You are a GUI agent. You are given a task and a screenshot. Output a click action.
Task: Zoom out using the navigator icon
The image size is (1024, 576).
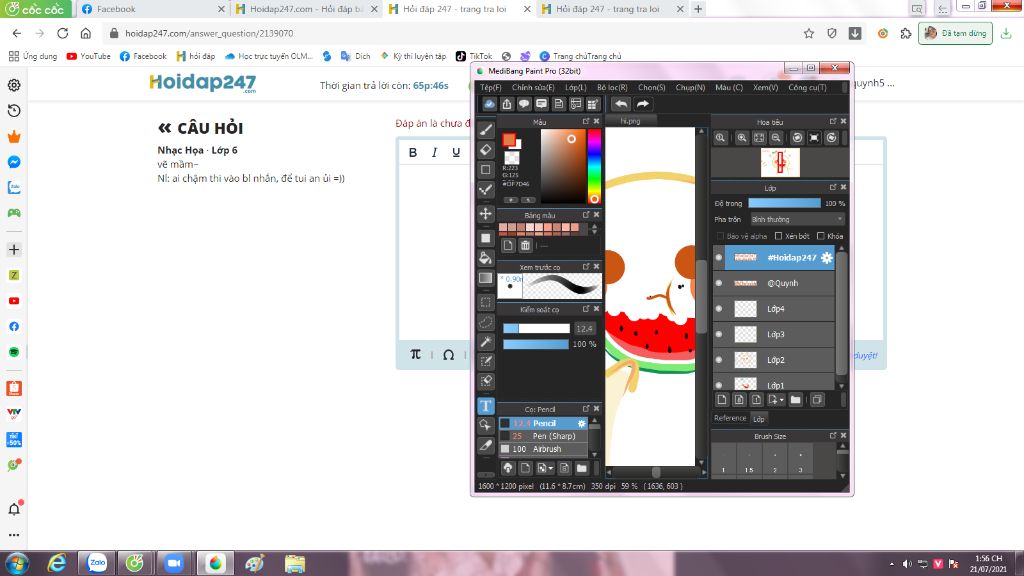pyautogui.click(x=776, y=138)
